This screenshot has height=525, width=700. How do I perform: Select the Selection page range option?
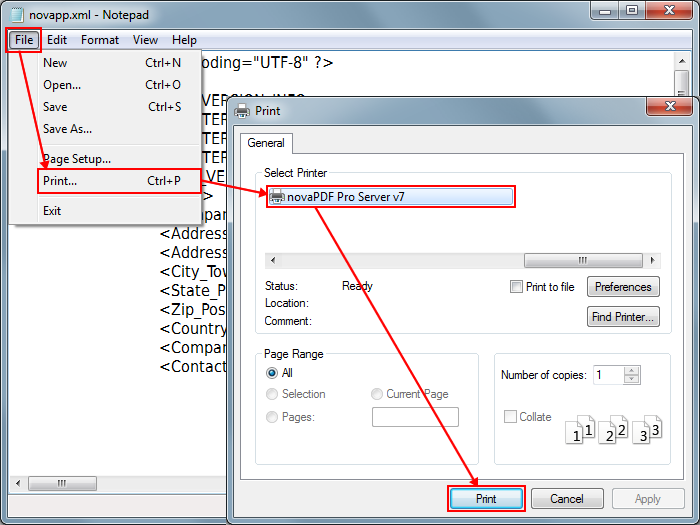[x=272, y=394]
